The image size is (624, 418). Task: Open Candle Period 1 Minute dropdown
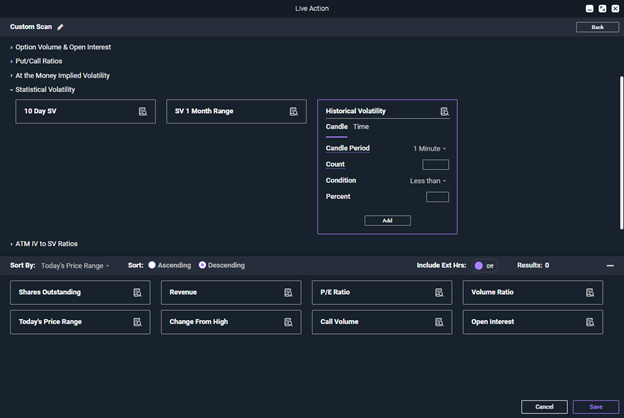[429, 148]
